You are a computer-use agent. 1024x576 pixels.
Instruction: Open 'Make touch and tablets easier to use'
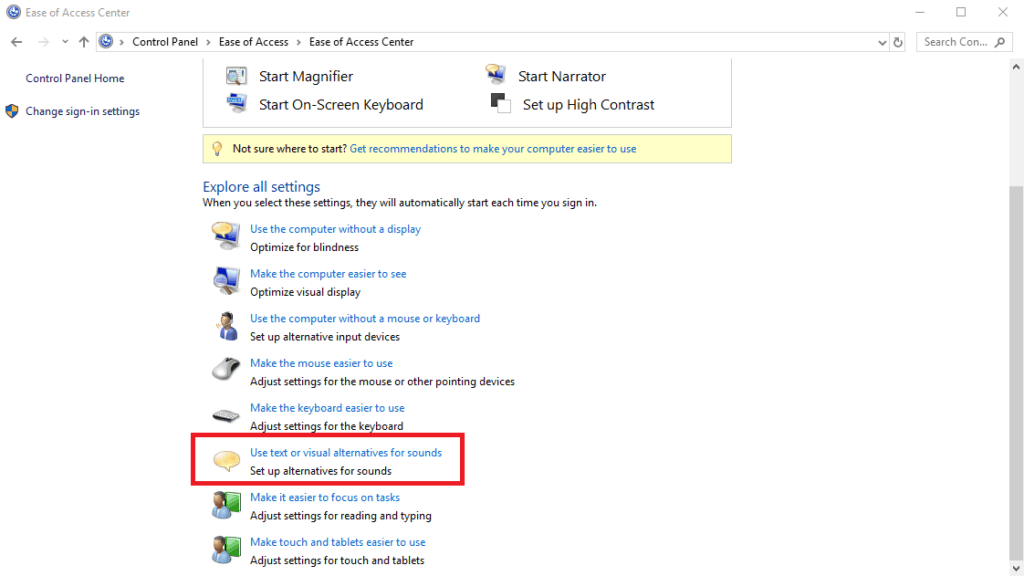338,542
